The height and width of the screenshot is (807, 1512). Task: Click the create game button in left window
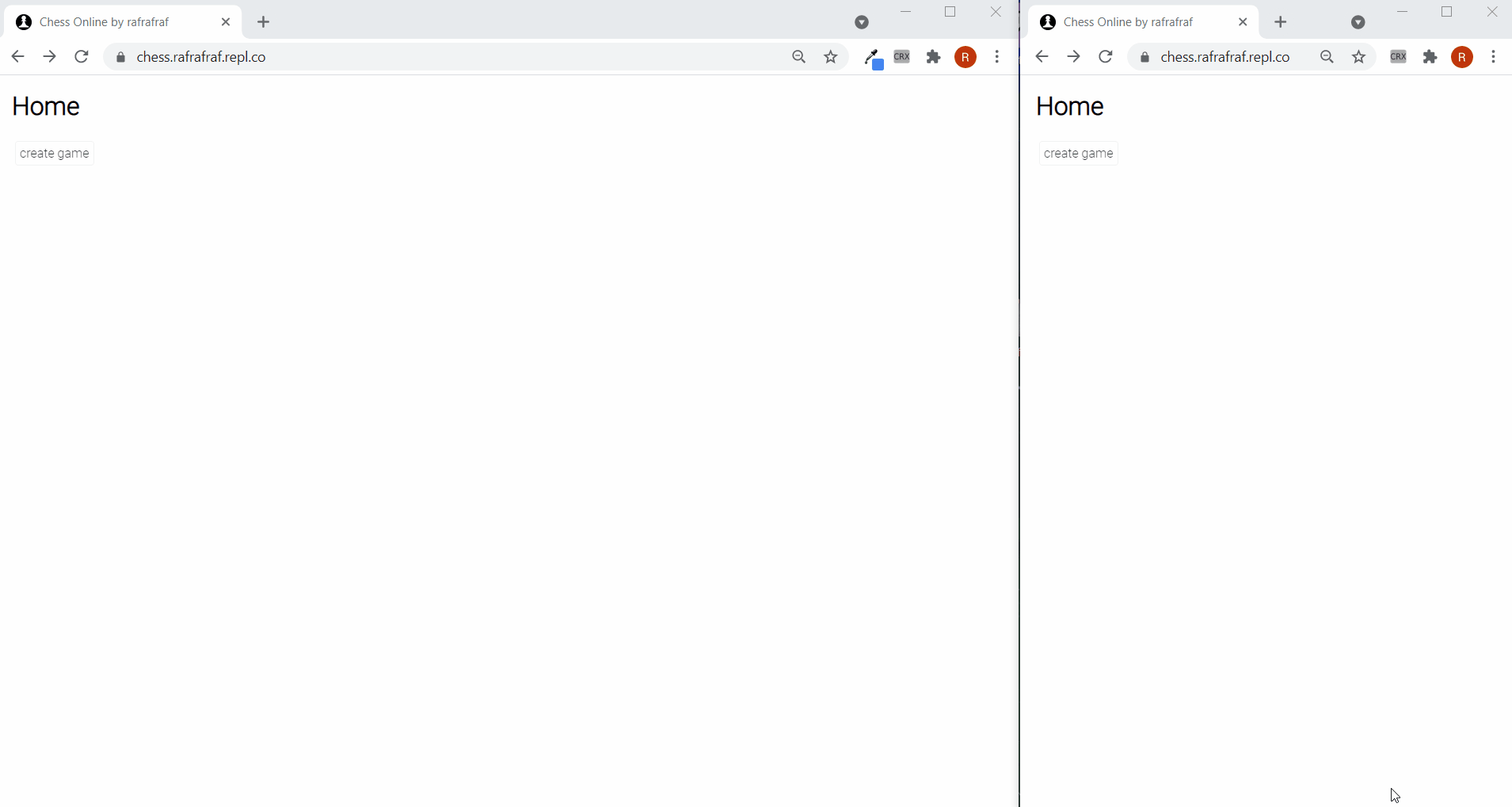(x=54, y=153)
